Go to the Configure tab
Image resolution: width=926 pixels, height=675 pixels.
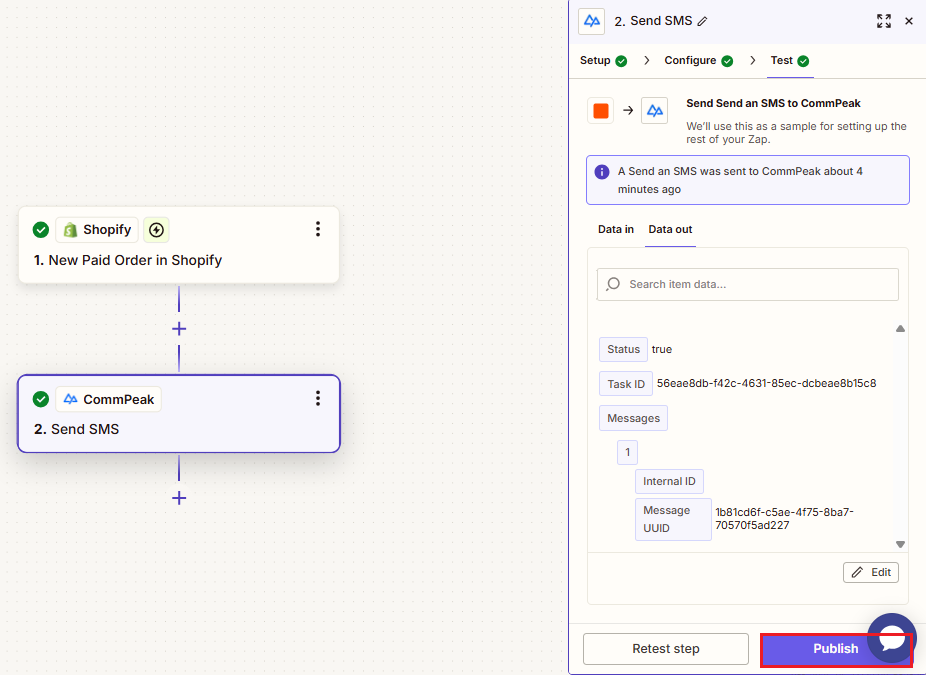(699, 60)
